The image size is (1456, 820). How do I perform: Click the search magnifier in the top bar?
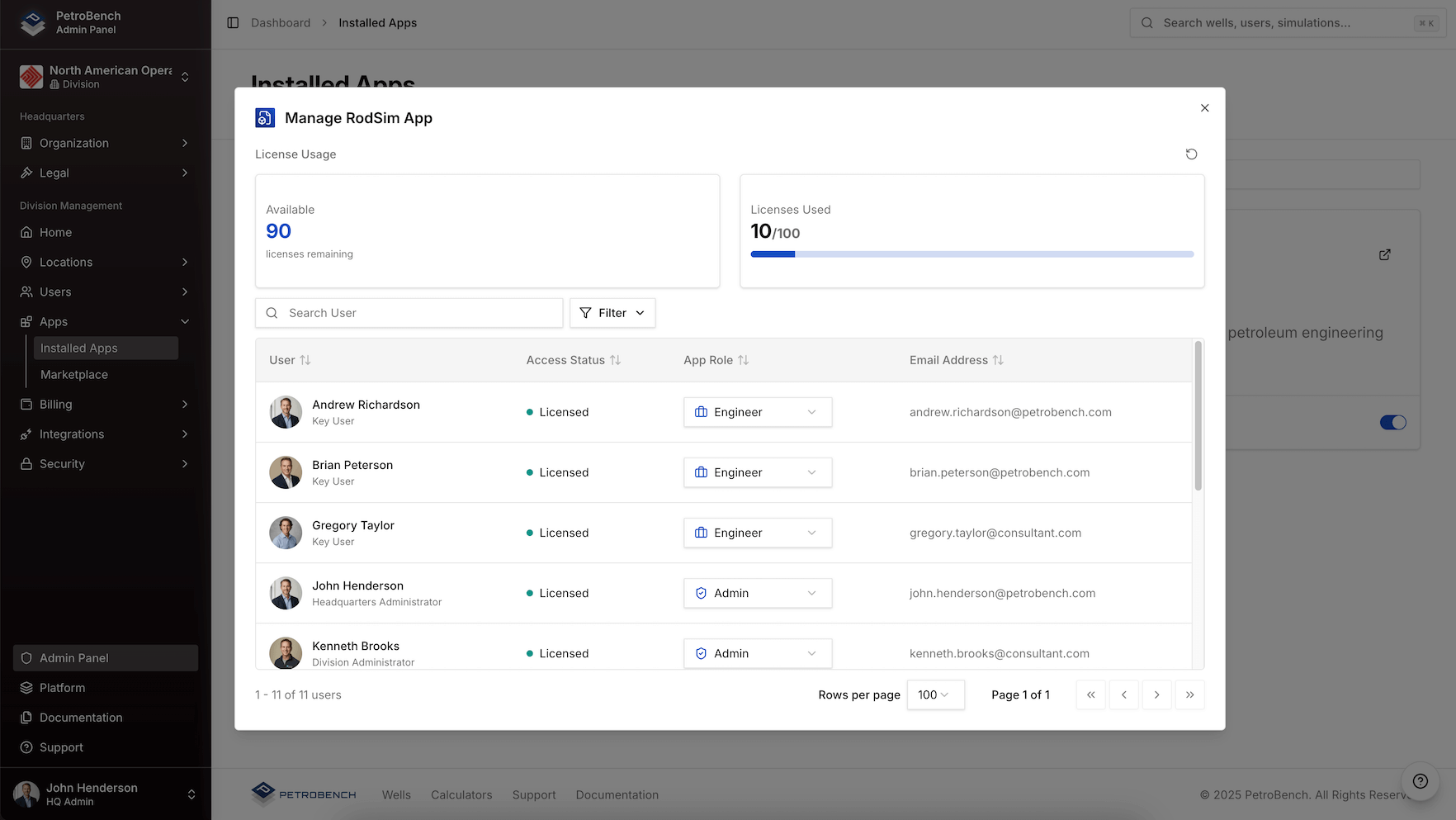point(1146,22)
